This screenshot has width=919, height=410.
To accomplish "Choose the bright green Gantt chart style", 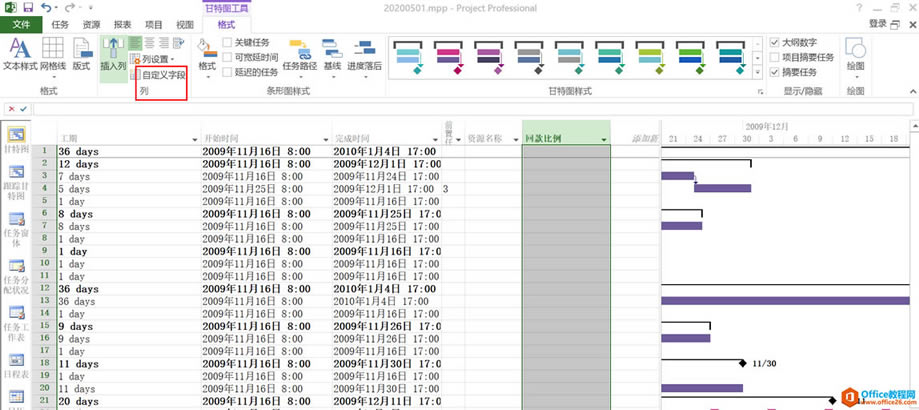I will click(x=692, y=57).
